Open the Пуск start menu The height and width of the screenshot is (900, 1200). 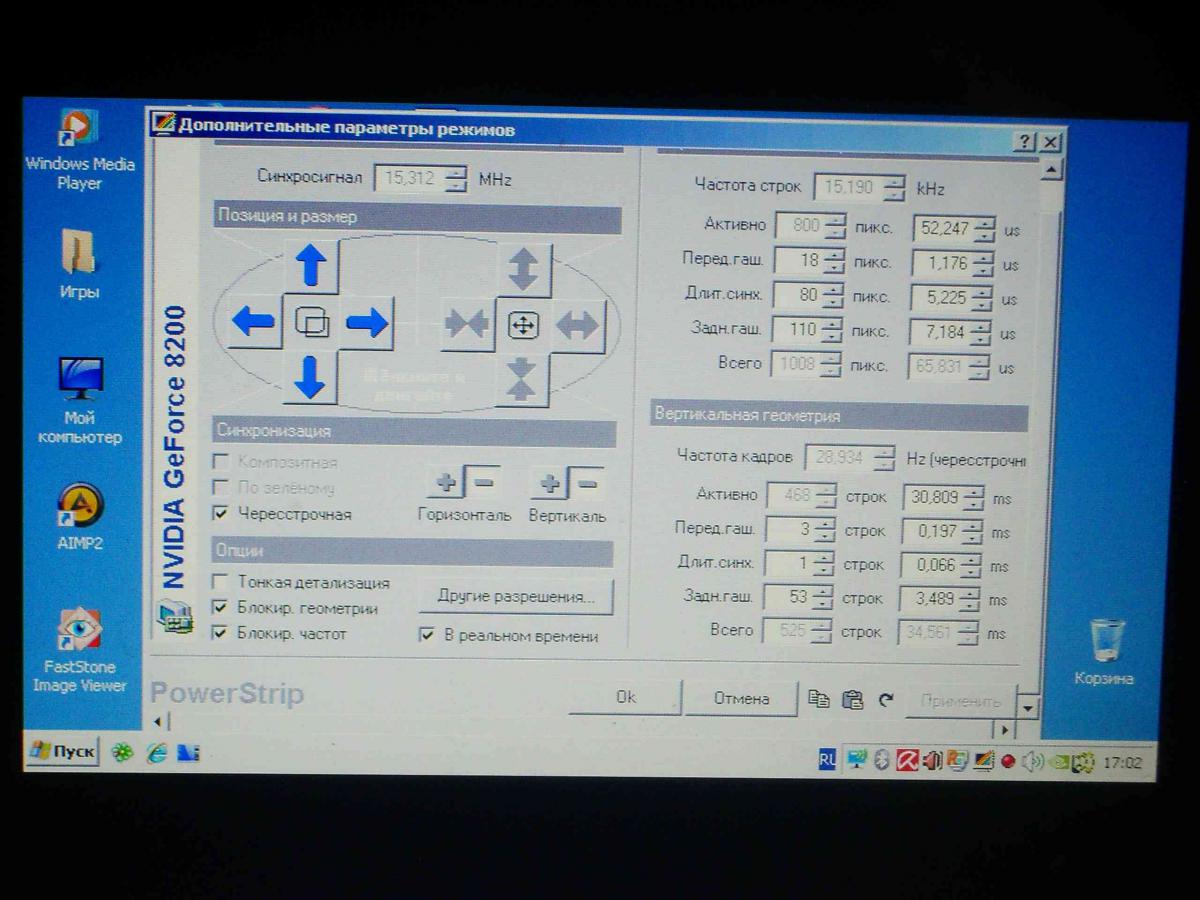point(63,752)
